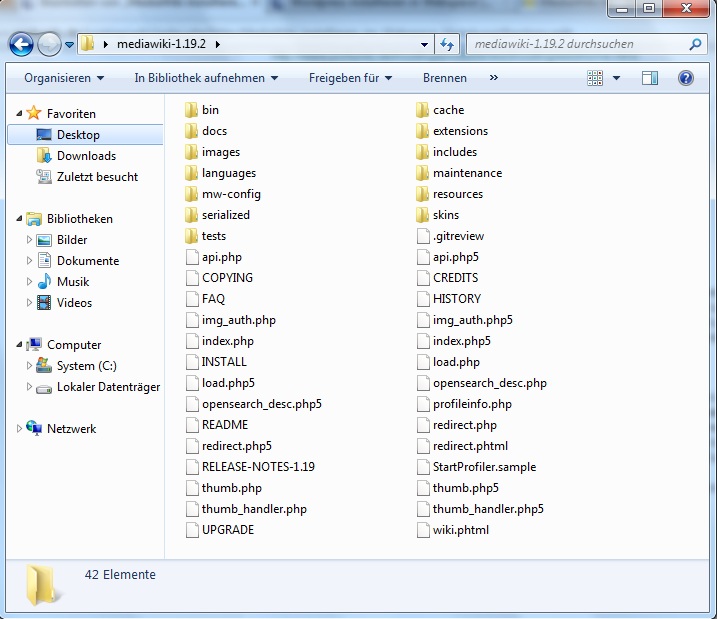Click the Brennen toolbar button
Screen dimensions: 718x619
(x=444, y=78)
